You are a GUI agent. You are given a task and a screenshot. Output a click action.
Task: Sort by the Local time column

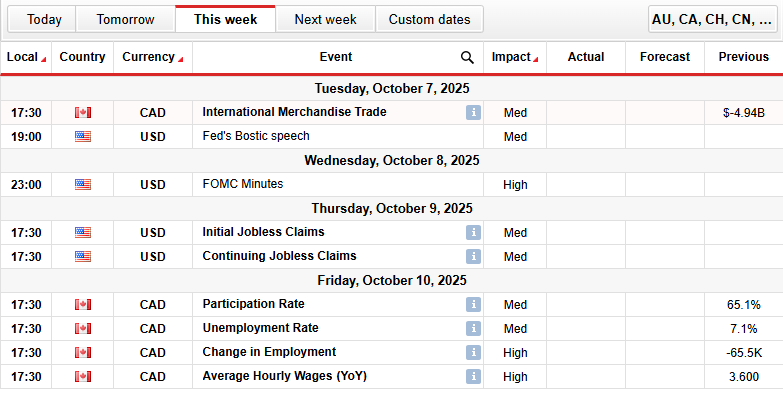[25, 58]
